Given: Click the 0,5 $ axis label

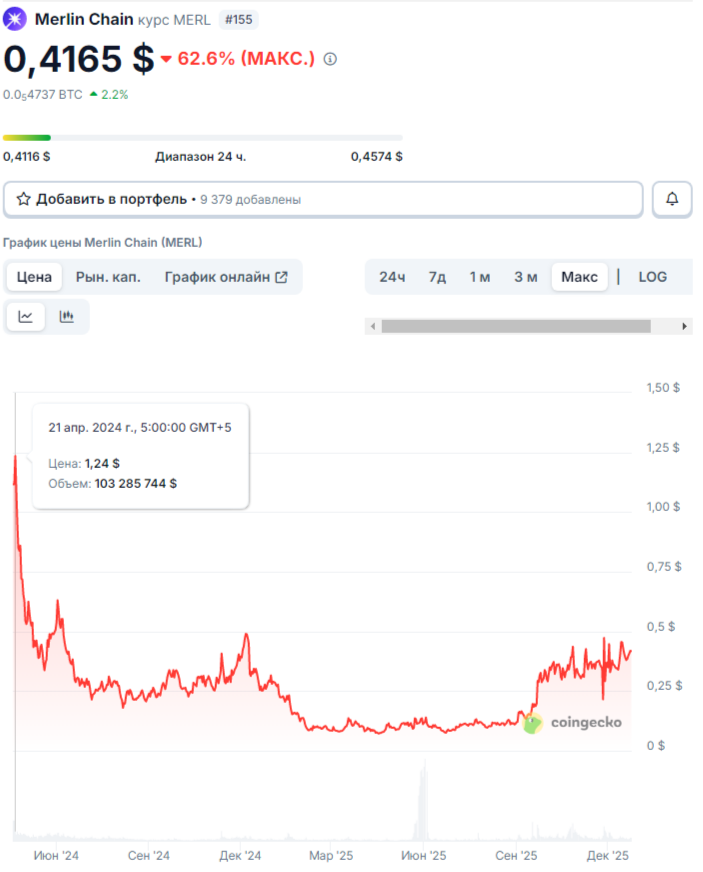Looking at the screenshot, I should 661,627.
